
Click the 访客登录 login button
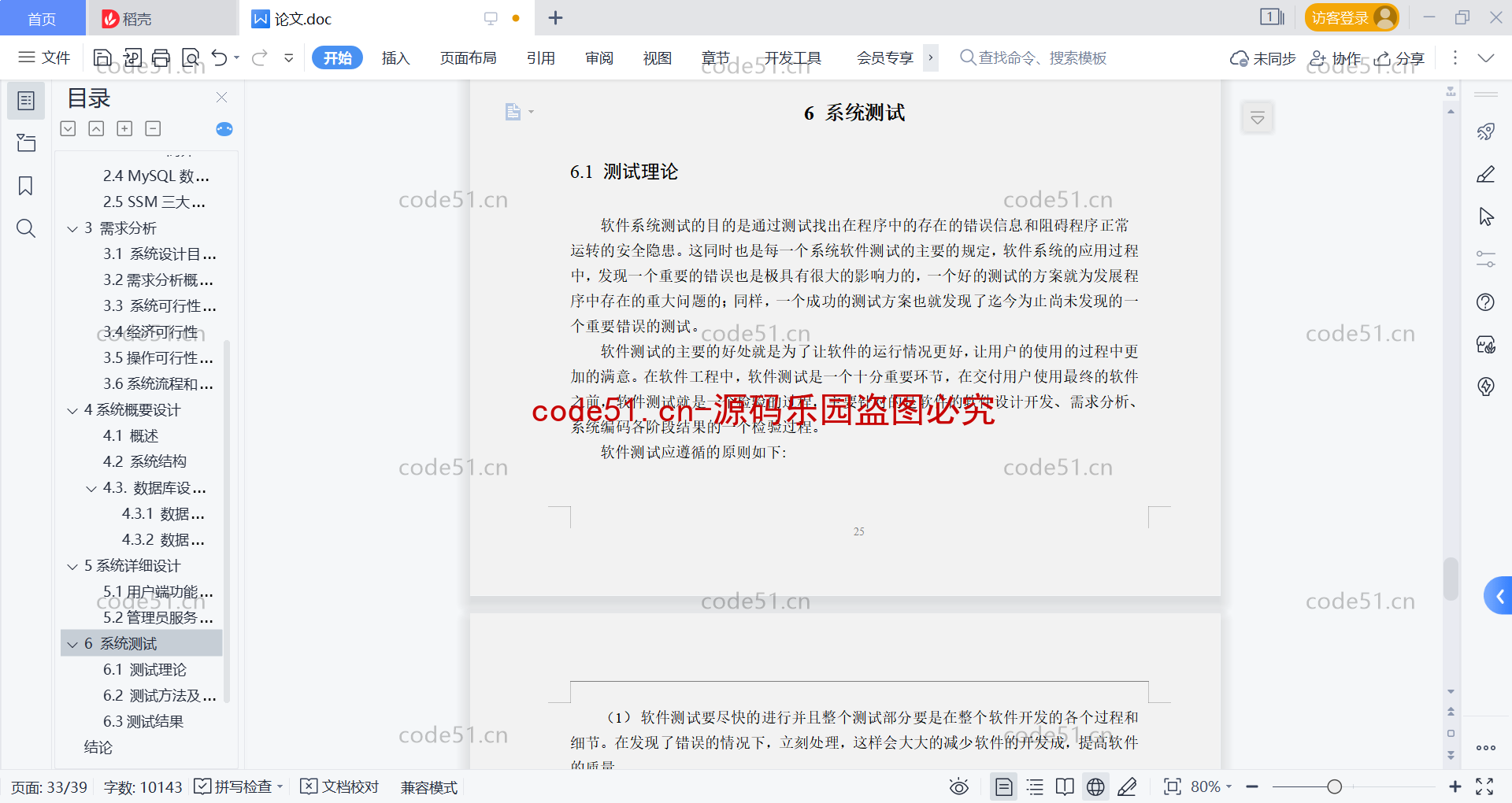coord(1351,17)
